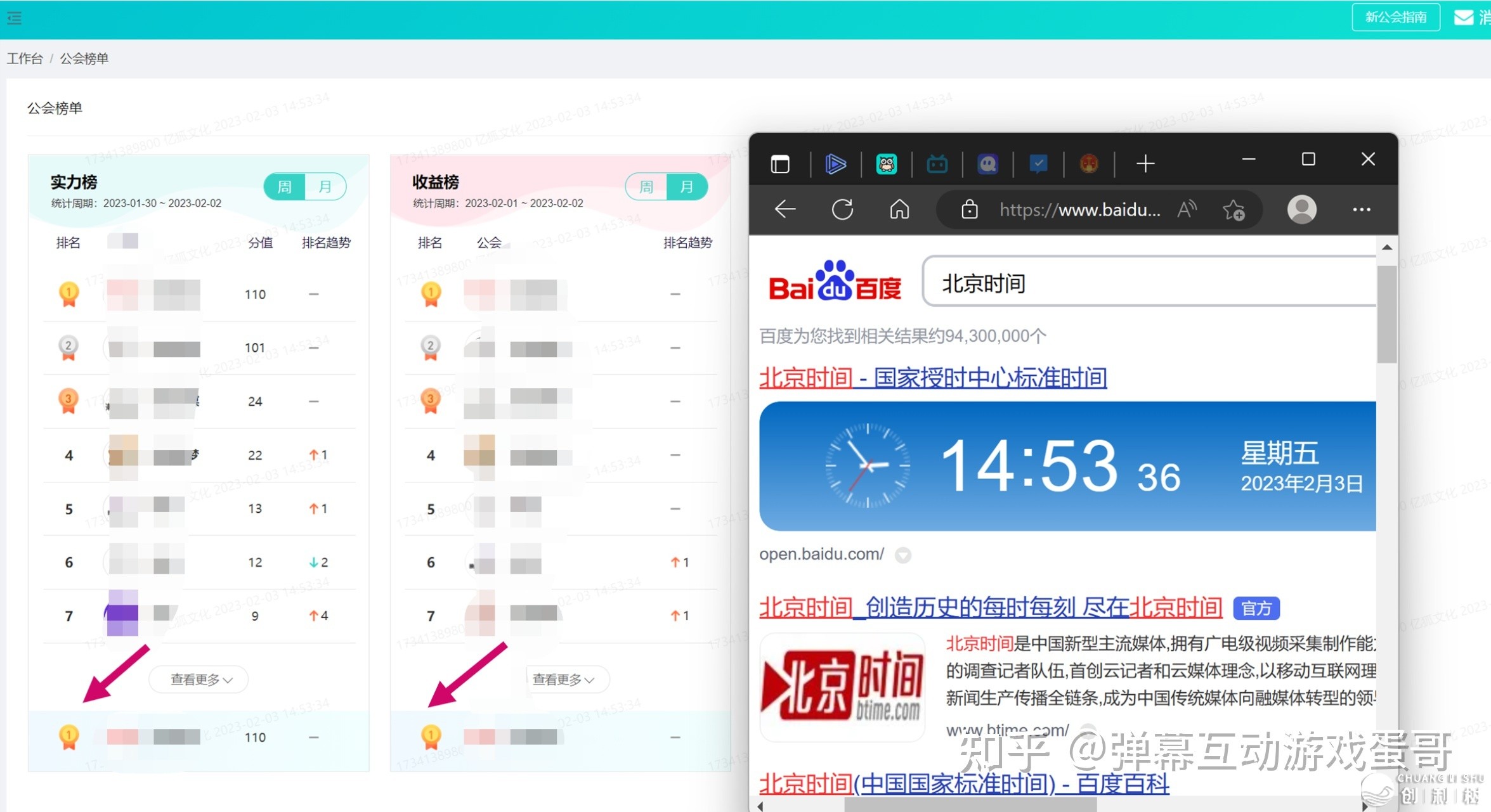1491x812 pixels.
Task: Switch 实力榜 to weekly (周) view
Action: pyautogui.click(x=285, y=186)
